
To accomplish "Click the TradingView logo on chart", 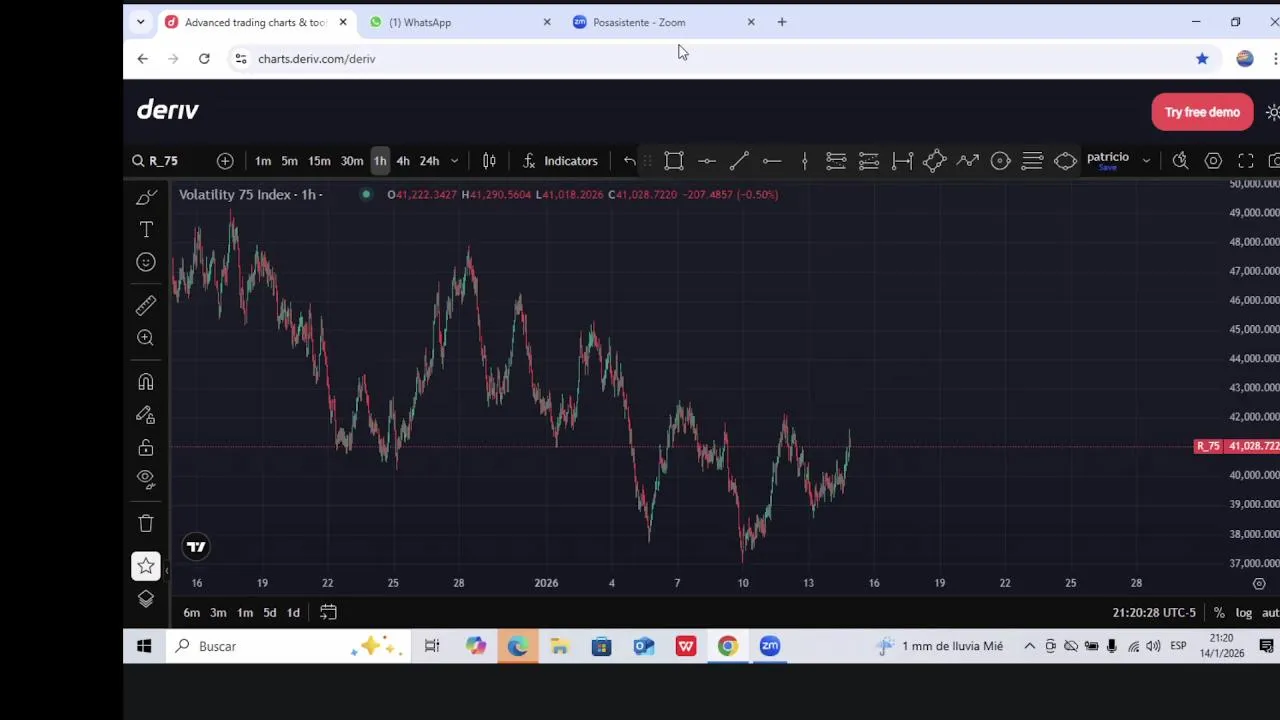I will pos(196,547).
